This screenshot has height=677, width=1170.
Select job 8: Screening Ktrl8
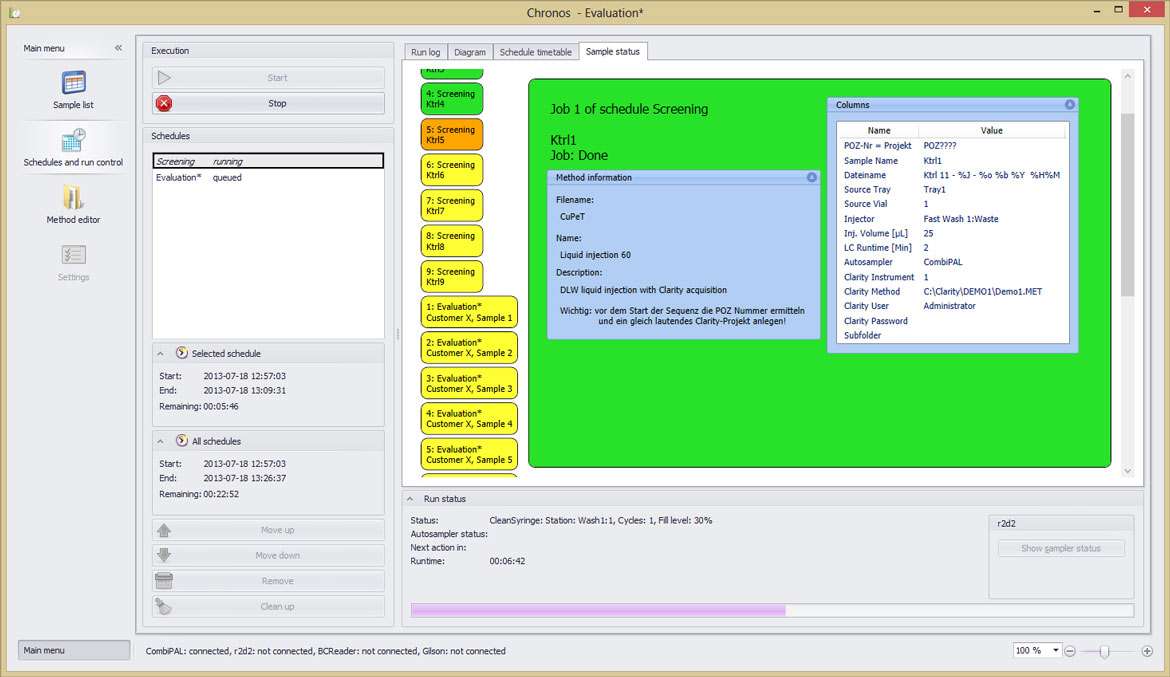tap(451, 240)
